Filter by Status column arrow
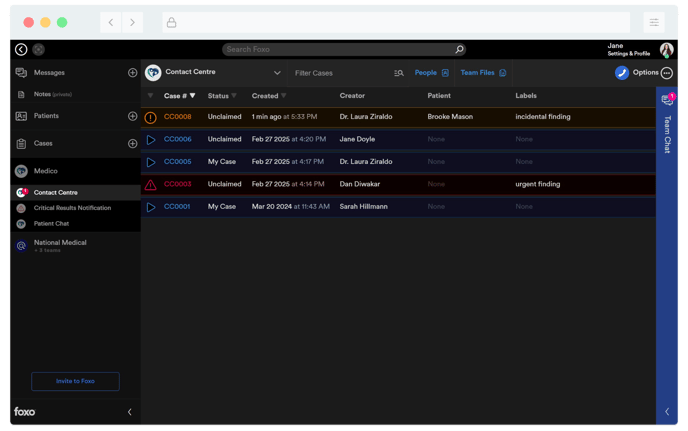The width and height of the screenshot is (688, 431). (x=234, y=96)
